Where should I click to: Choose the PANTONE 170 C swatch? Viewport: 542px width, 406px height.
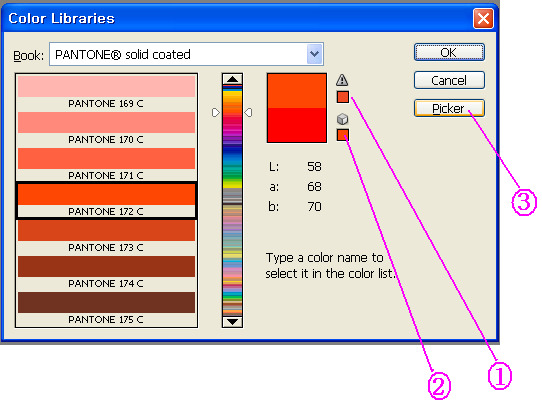point(106,128)
